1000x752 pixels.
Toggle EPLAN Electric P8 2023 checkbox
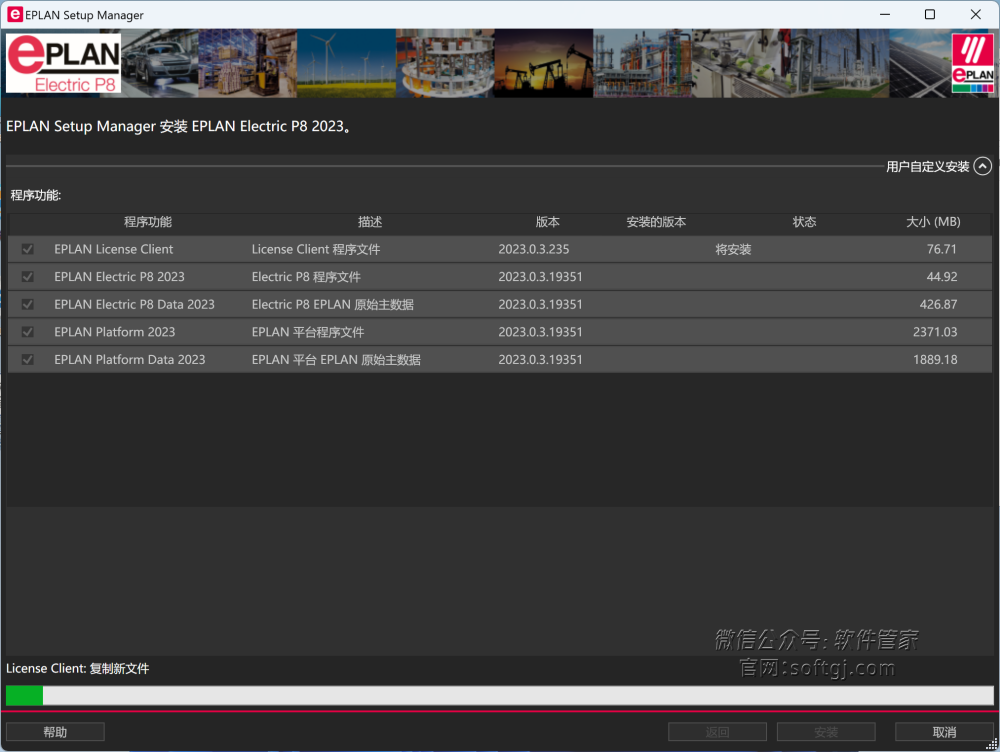click(28, 277)
